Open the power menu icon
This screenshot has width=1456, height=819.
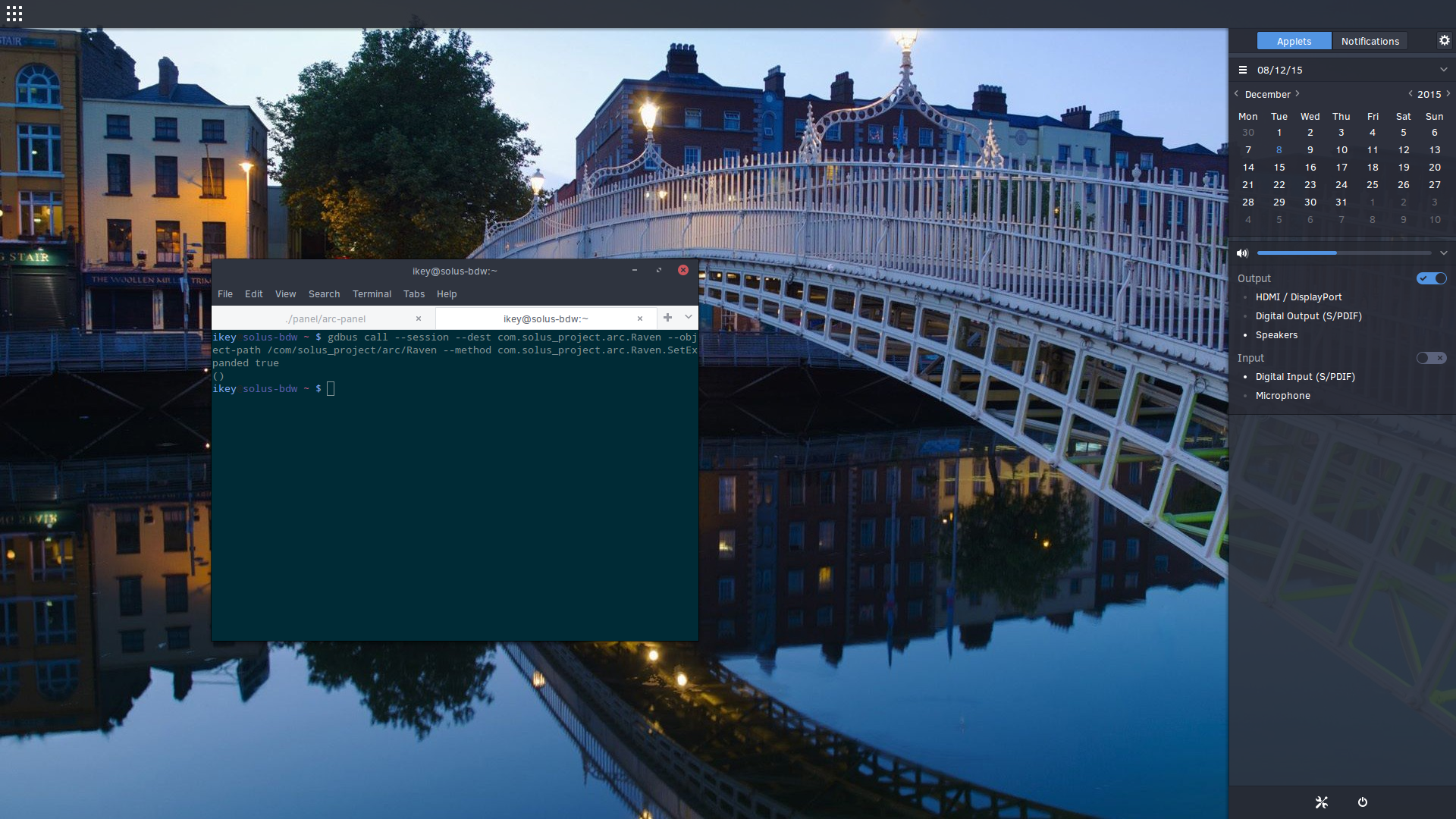1363,802
